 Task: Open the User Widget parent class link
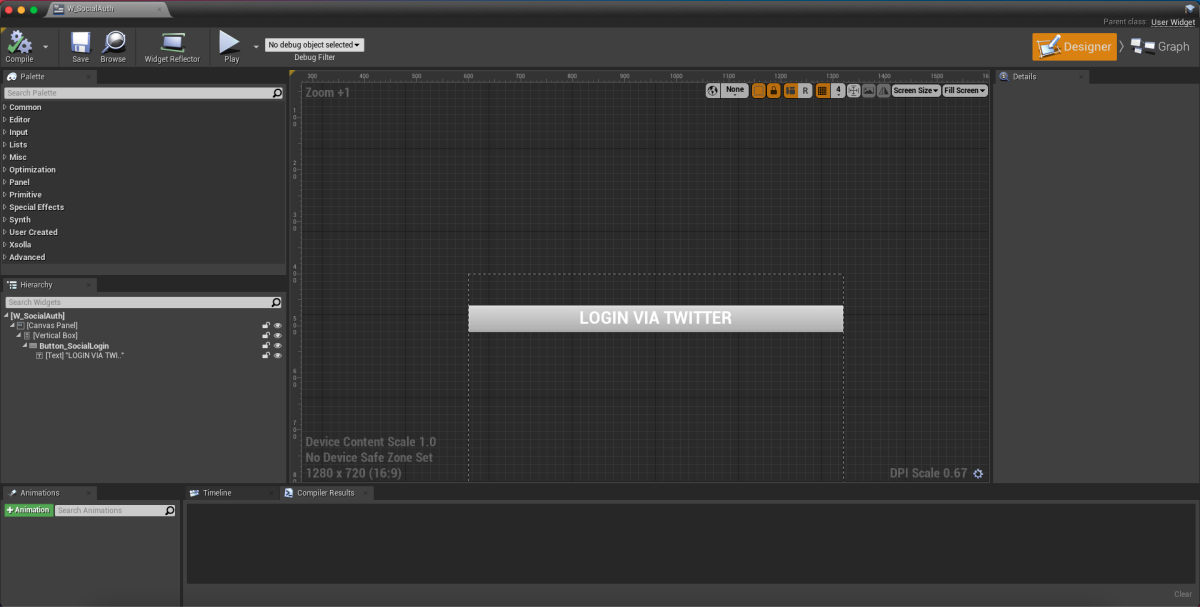click(1172, 21)
